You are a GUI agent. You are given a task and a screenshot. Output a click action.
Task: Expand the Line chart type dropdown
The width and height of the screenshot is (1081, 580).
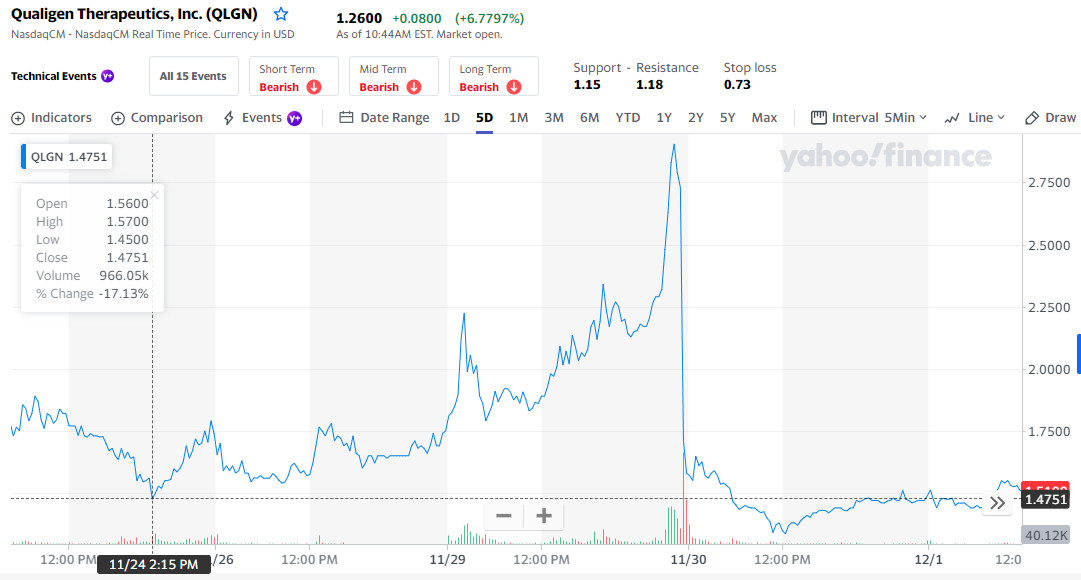click(x=975, y=118)
